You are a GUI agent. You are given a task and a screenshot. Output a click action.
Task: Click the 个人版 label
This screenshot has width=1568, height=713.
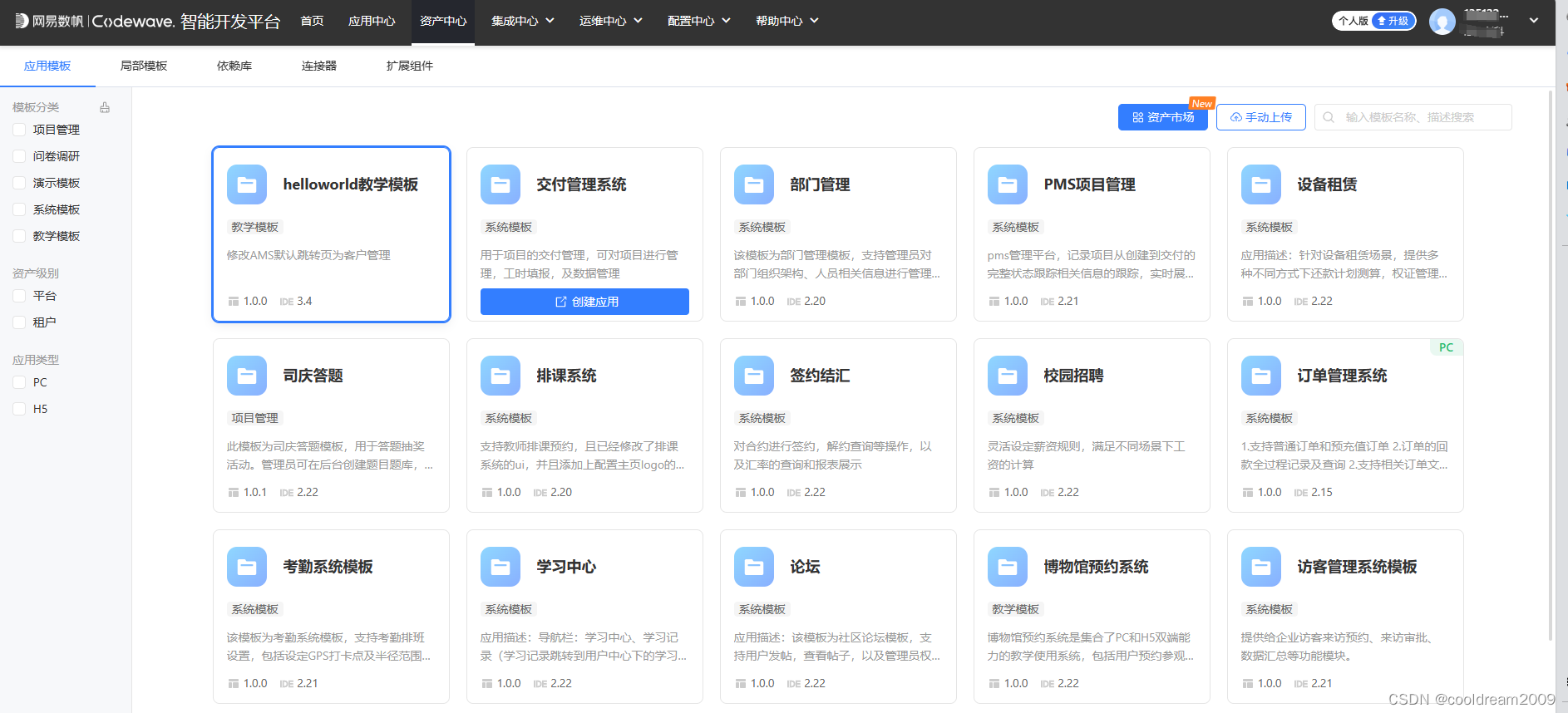click(x=1353, y=21)
